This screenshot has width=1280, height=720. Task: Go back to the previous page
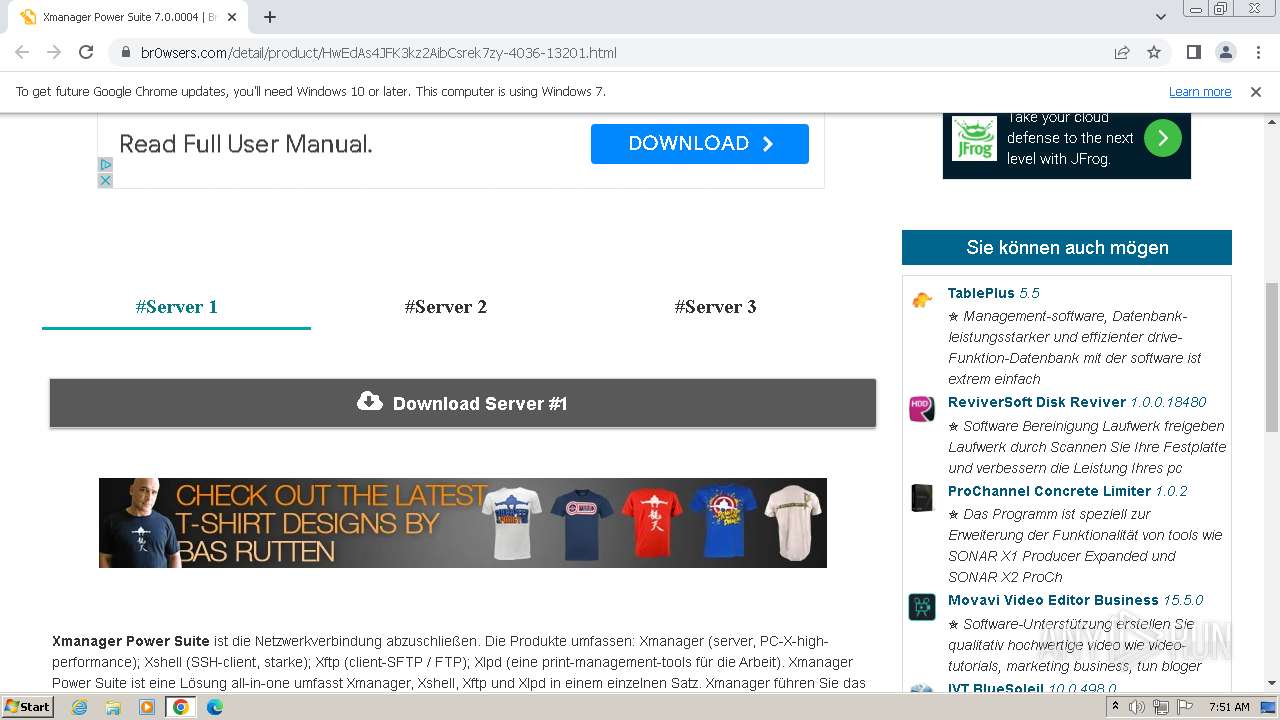coord(22,52)
